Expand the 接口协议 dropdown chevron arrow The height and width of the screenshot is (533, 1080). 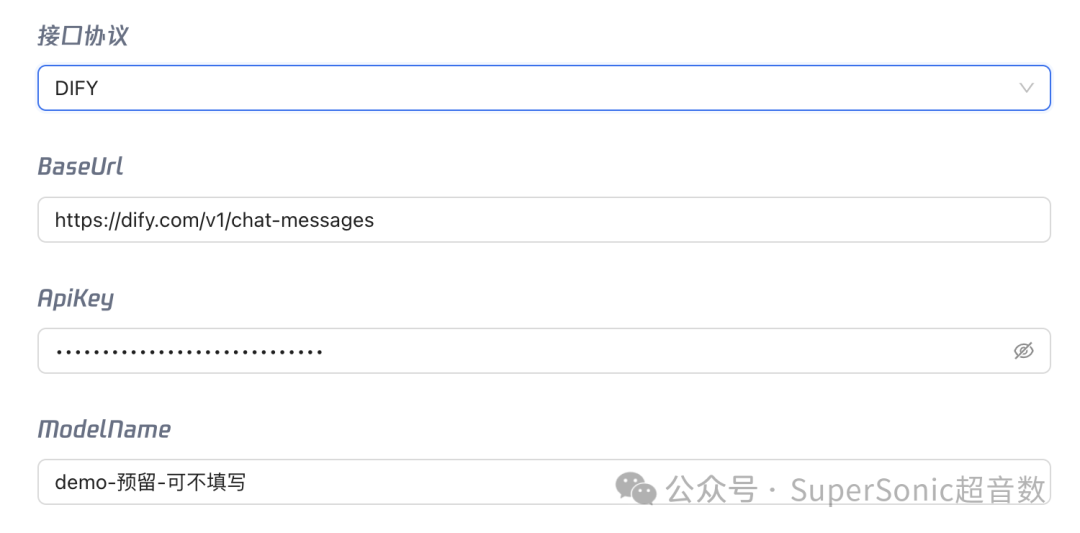[1026, 87]
